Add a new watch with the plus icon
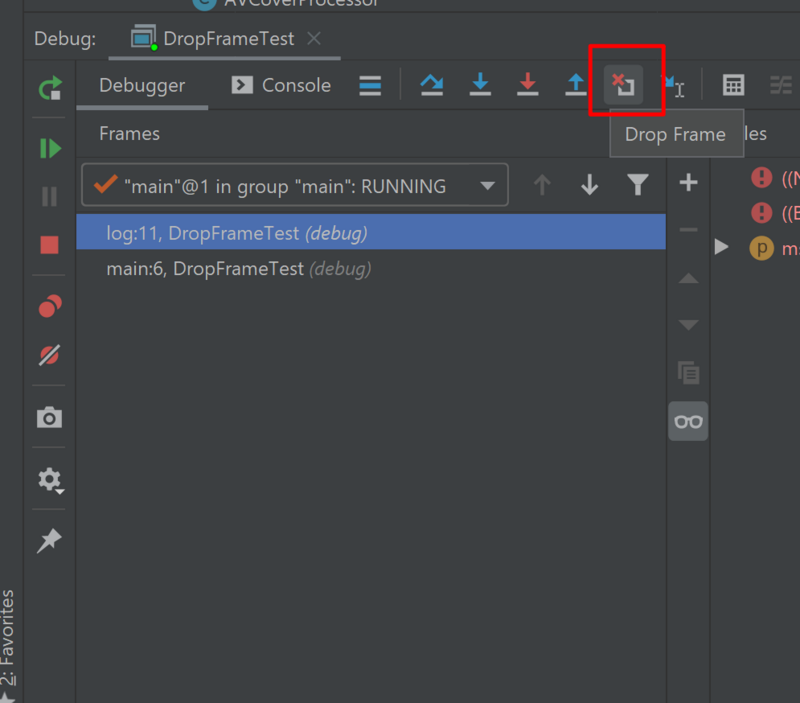 pyautogui.click(x=688, y=182)
